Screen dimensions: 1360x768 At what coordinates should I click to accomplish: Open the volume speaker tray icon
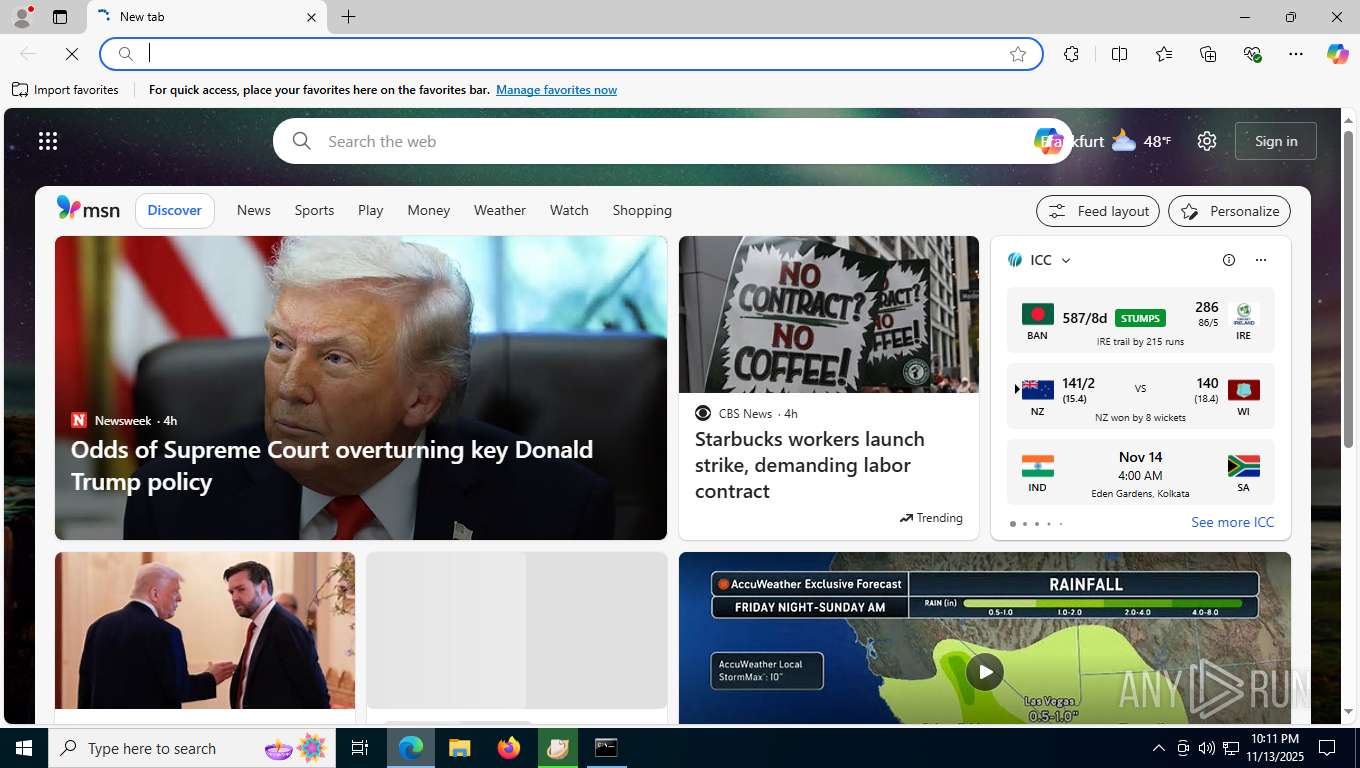(x=1206, y=748)
